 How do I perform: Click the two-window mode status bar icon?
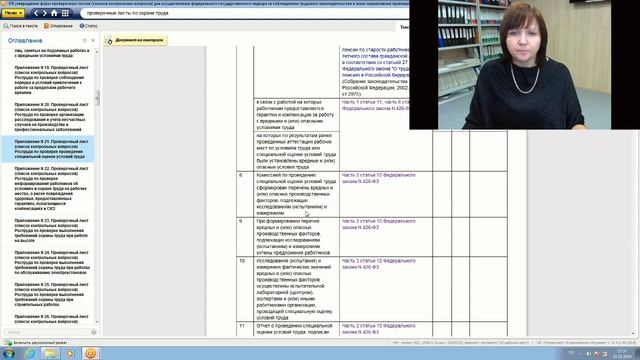8,343
